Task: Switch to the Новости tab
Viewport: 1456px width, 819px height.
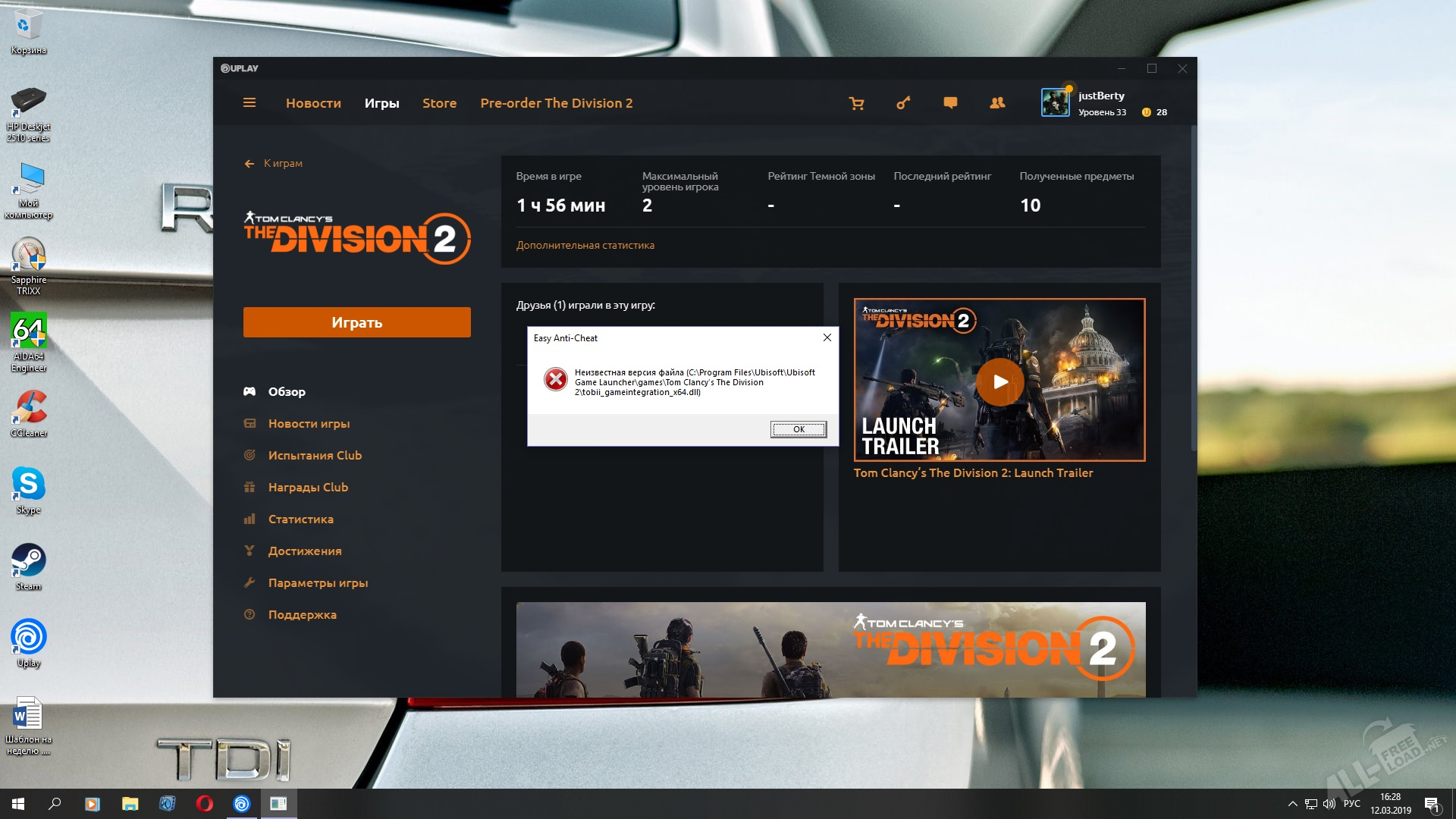Action: [313, 103]
